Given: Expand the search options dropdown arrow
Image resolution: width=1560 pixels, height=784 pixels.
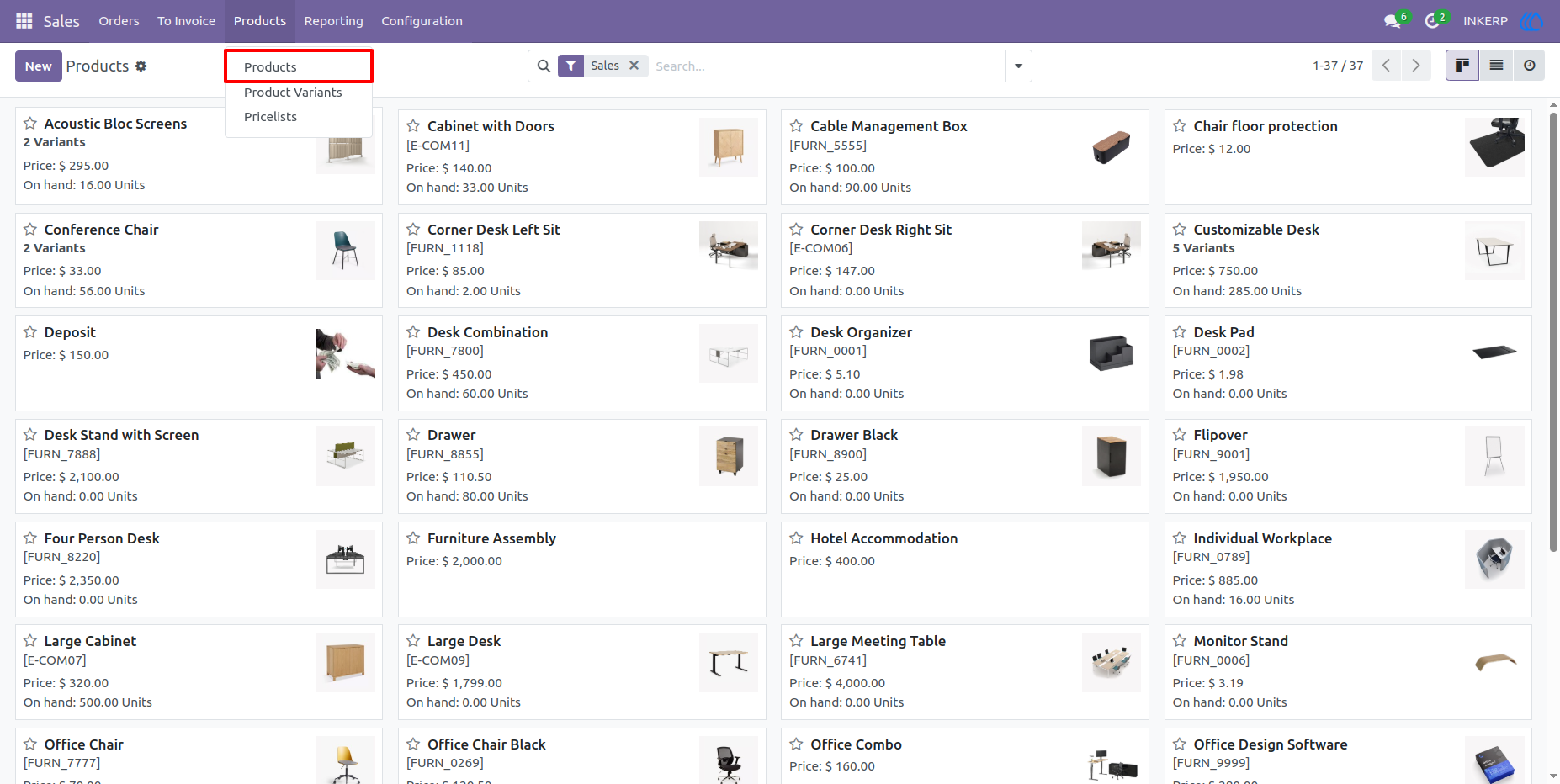Looking at the screenshot, I should pyautogui.click(x=1018, y=66).
